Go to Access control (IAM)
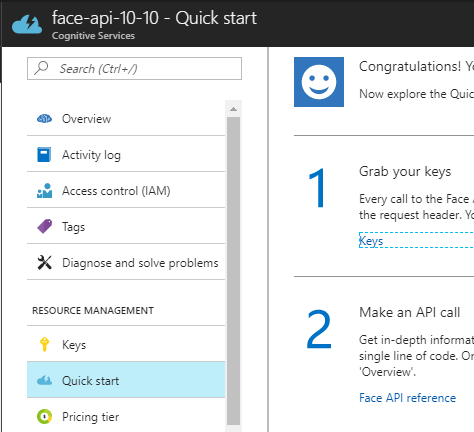This screenshot has height=432, width=474. pyautogui.click(x=126, y=190)
